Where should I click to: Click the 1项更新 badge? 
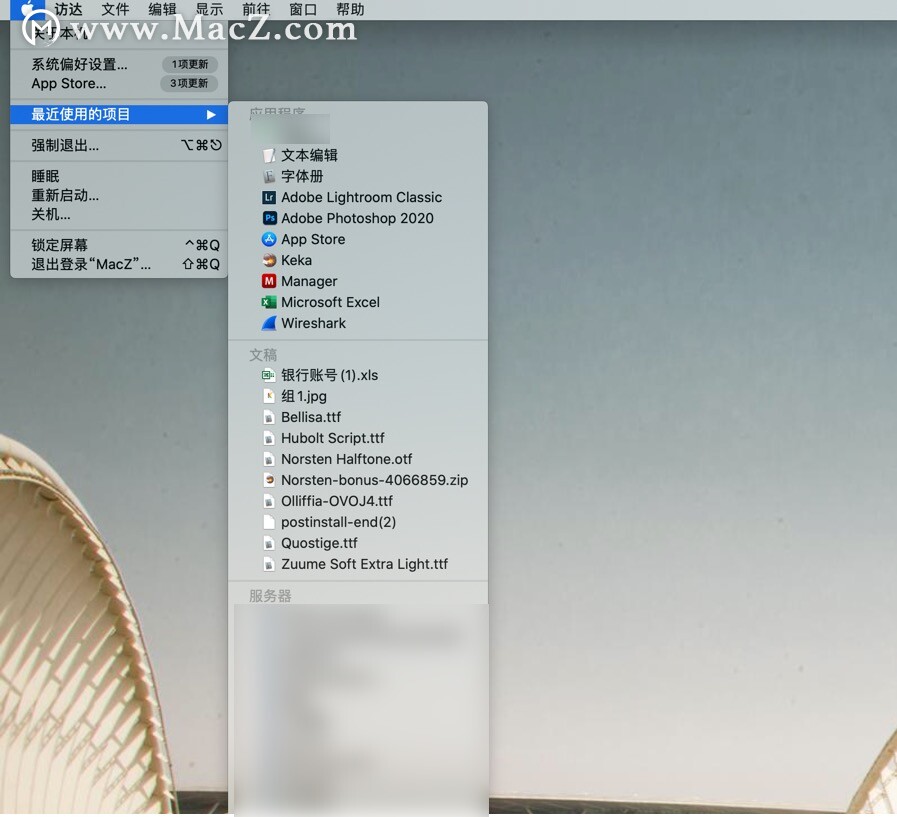coord(190,64)
